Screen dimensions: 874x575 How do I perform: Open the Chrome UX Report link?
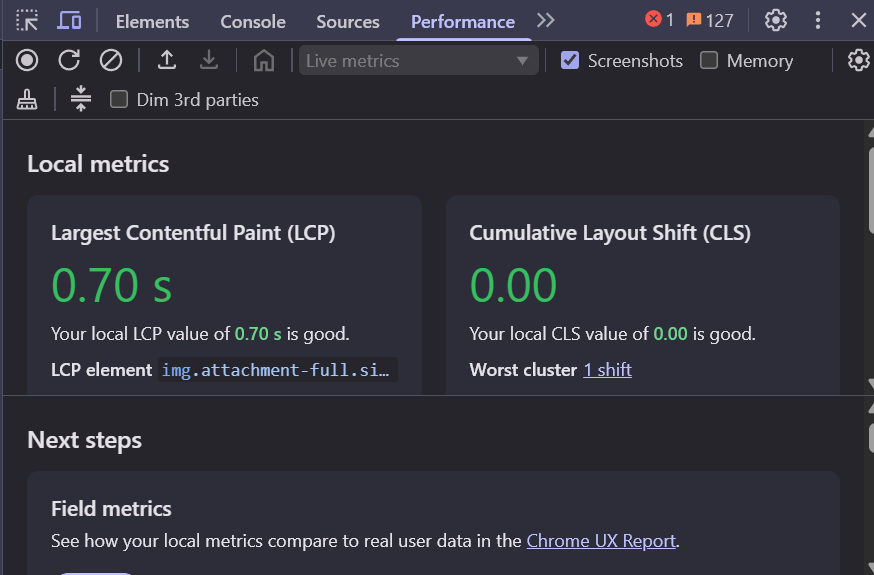601,541
